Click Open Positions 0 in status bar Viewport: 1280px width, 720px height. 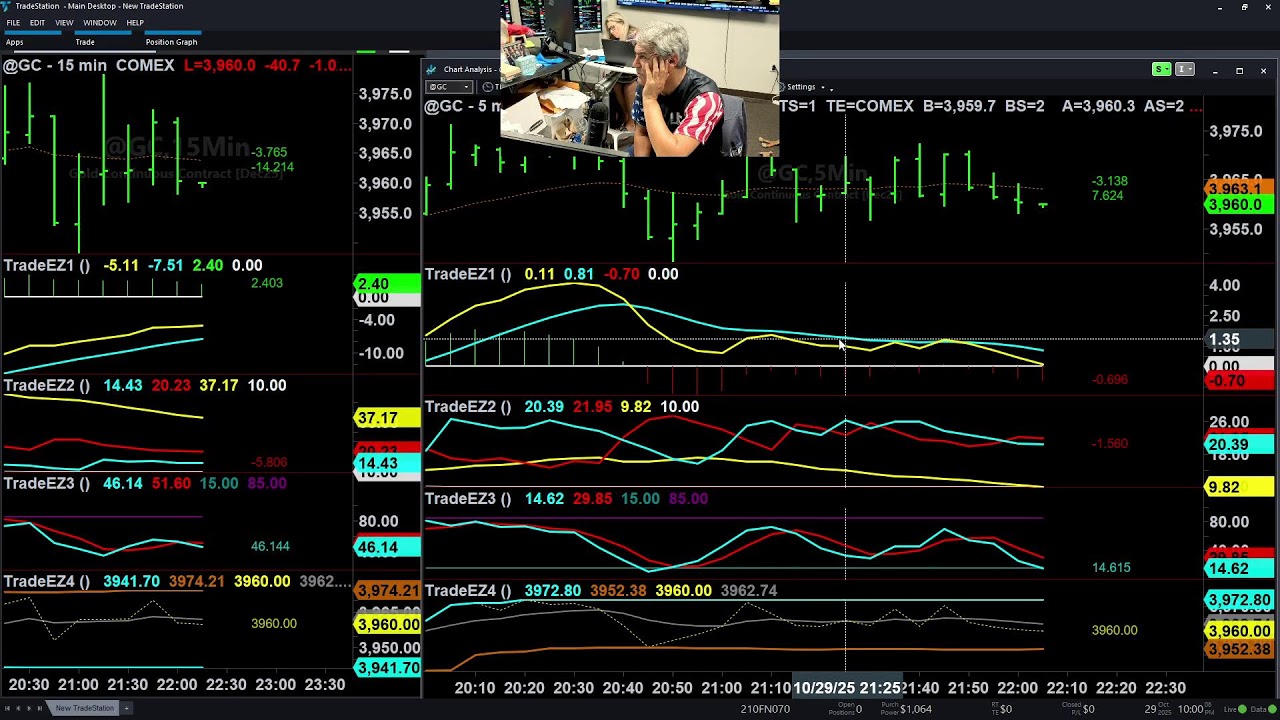(x=843, y=709)
